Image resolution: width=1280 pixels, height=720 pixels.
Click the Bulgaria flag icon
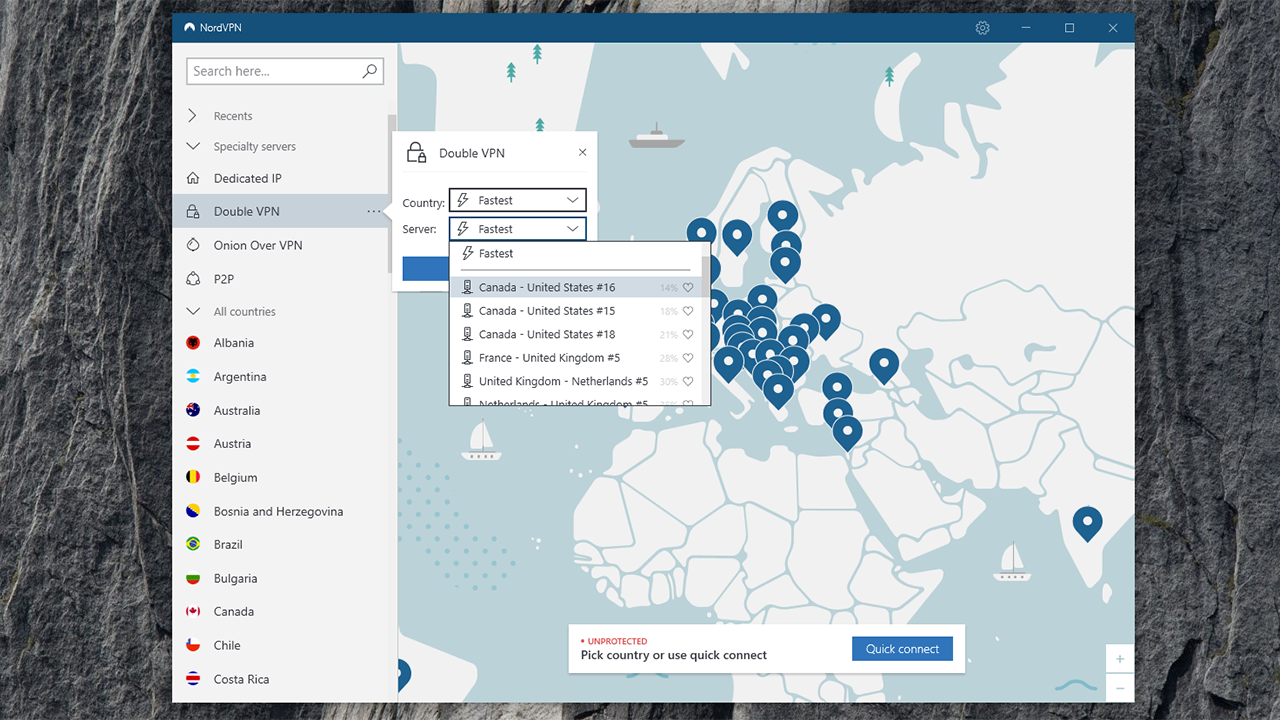point(193,578)
